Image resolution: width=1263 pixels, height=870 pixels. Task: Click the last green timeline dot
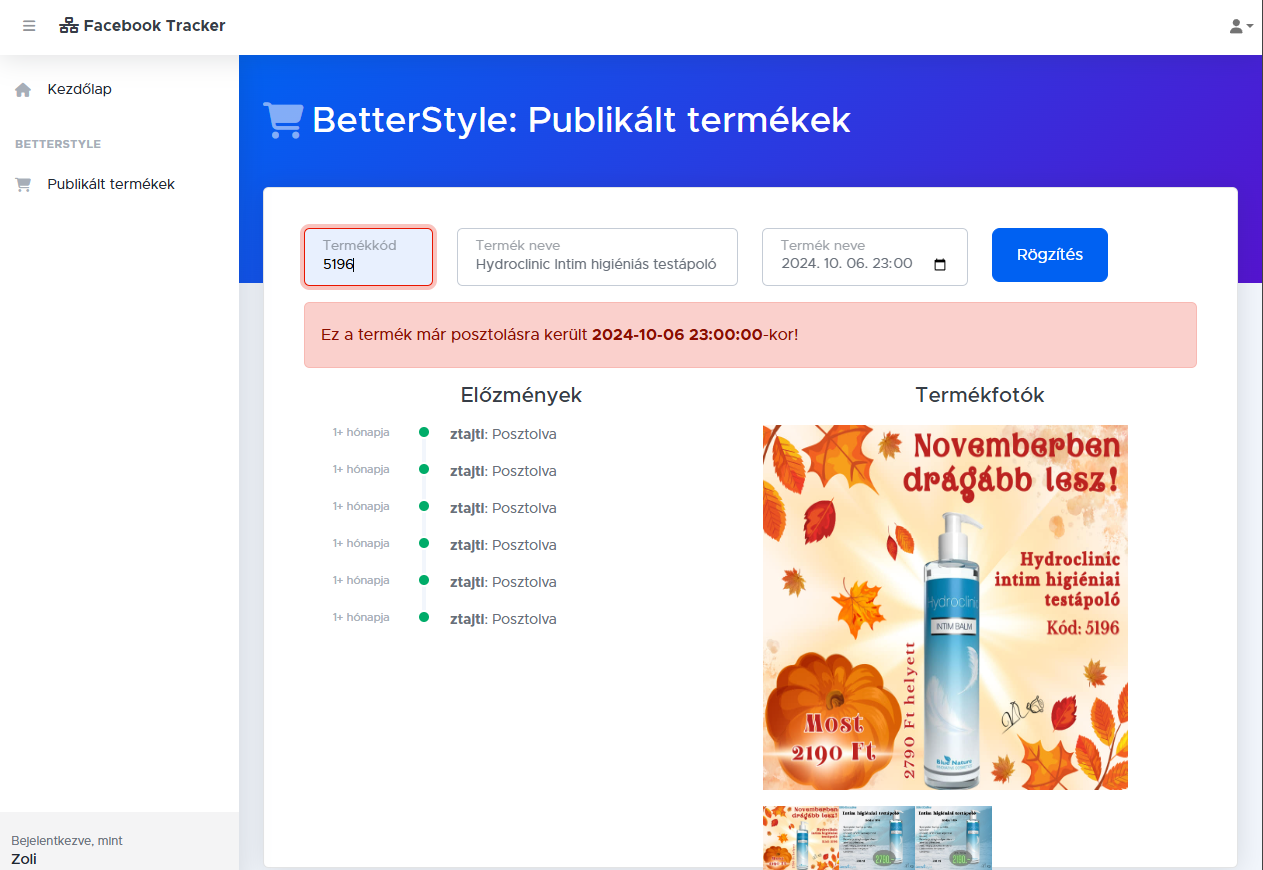[x=424, y=617]
